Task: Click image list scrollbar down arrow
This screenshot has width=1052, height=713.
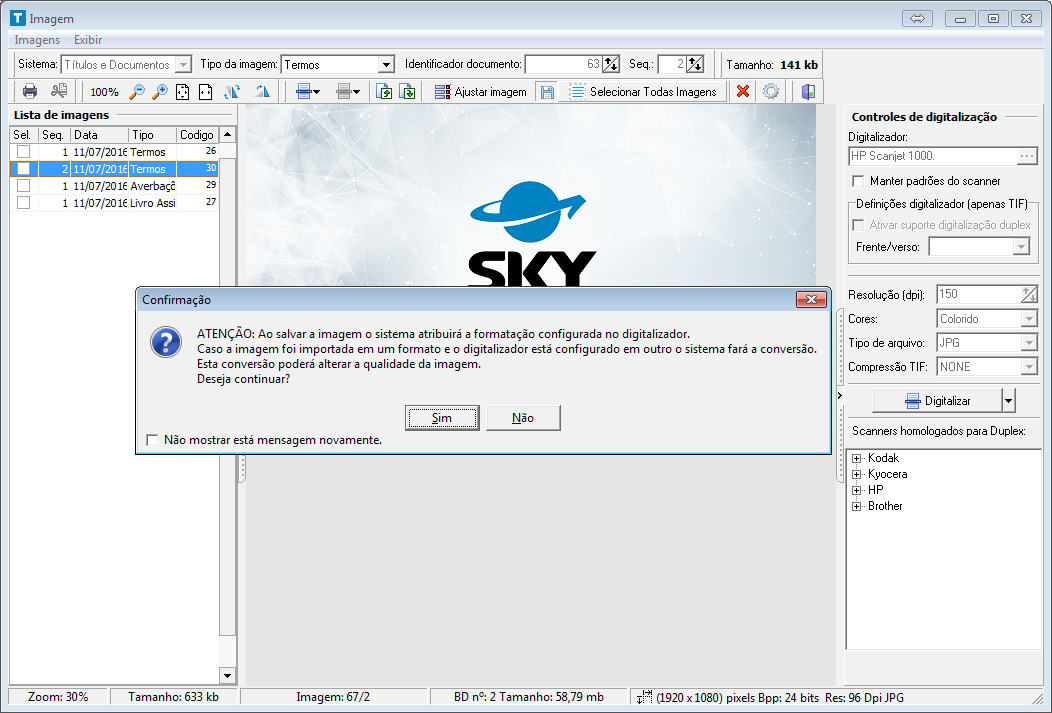Action: pyautogui.click(x=227, y=675)
